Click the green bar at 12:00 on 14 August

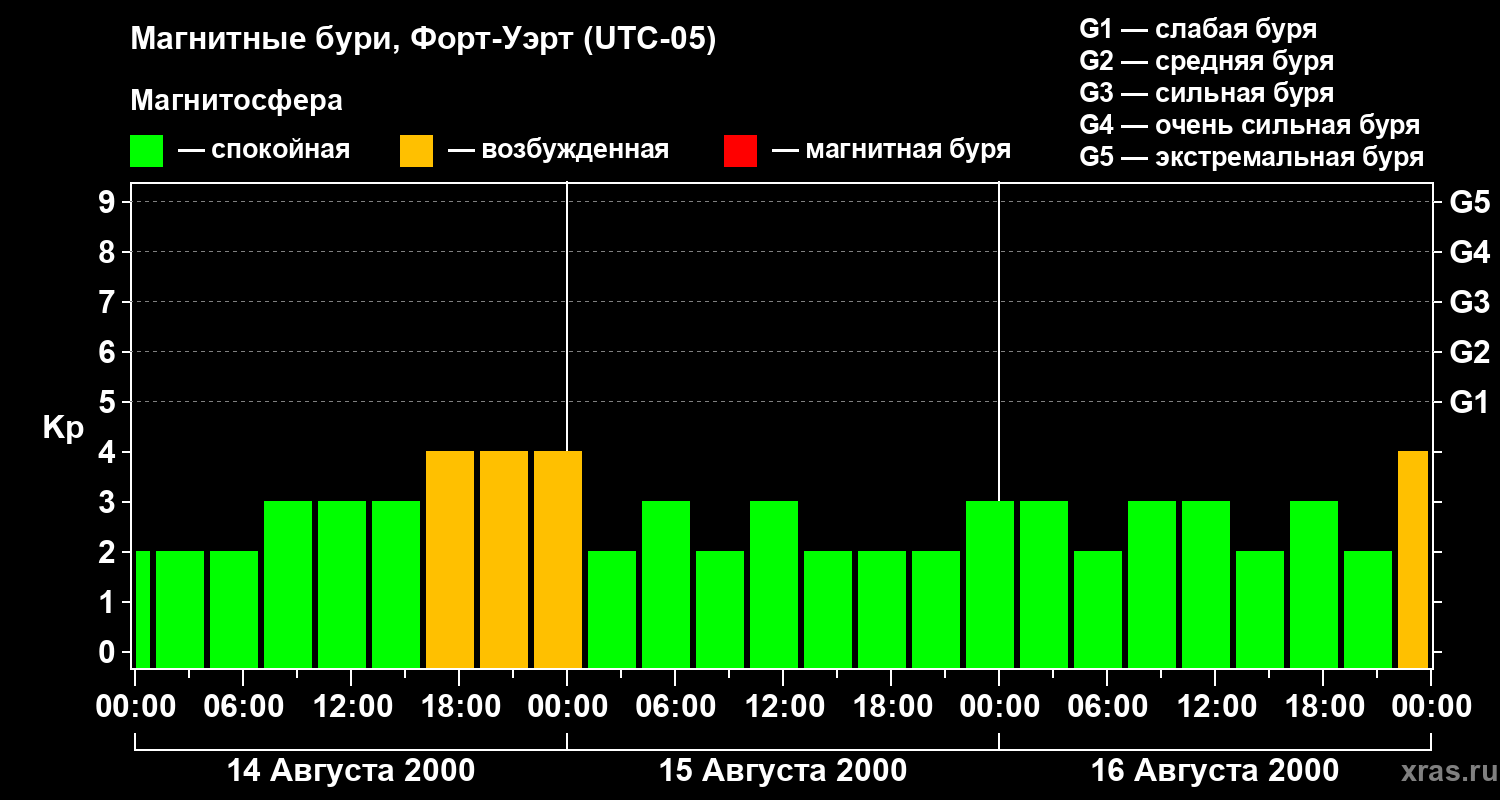click(342, 584)
